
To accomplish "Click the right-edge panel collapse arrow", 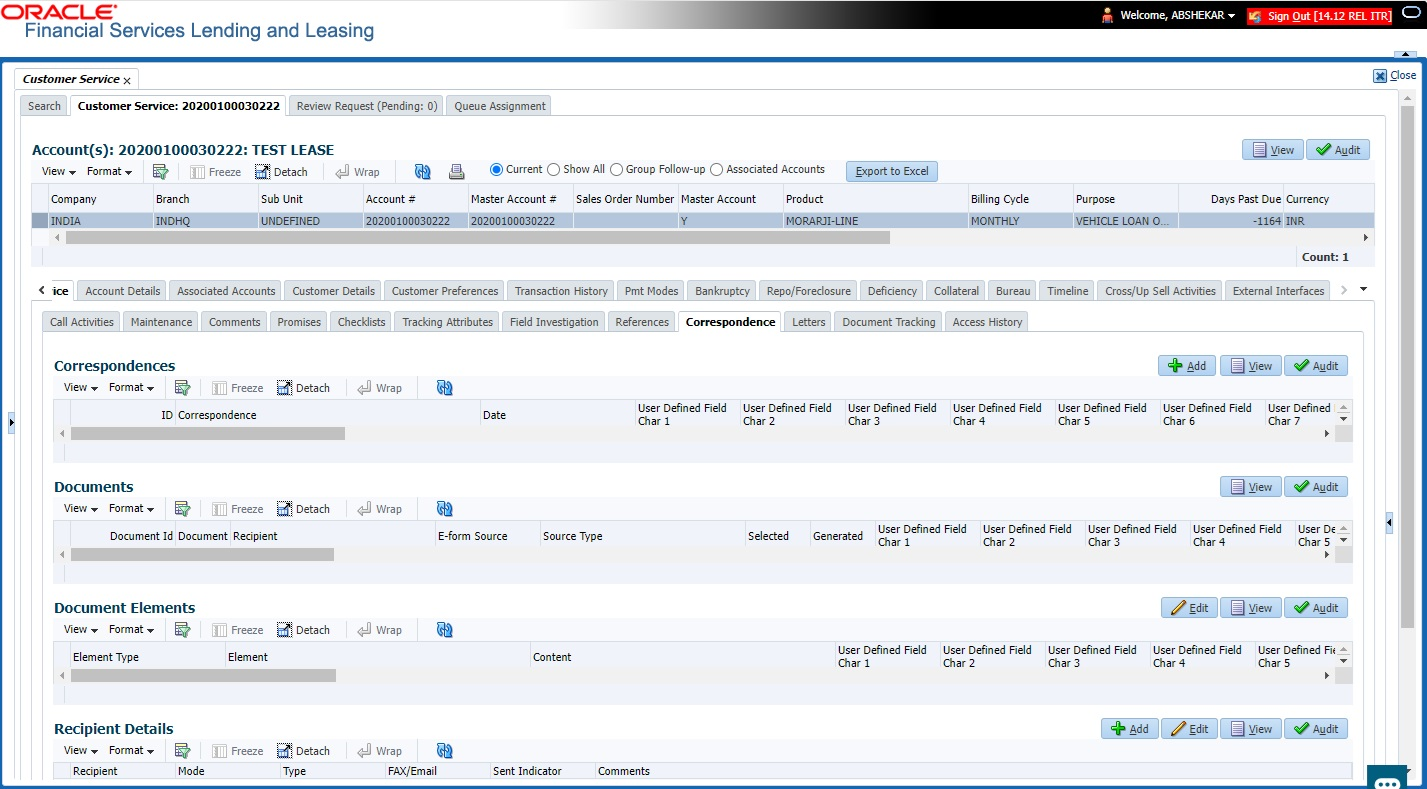I will coord(1389,523).
